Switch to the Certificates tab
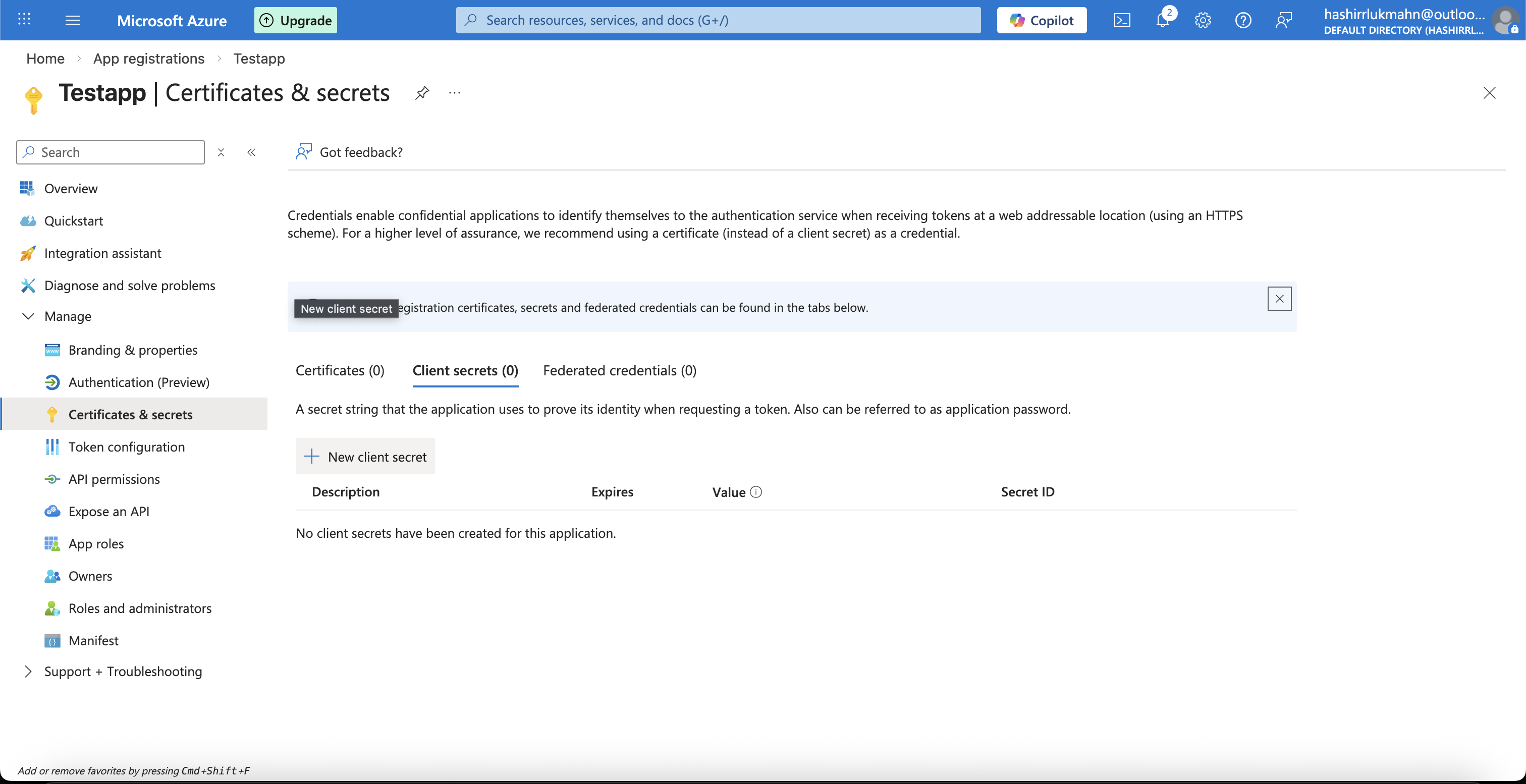The width and height of the screenshot is (1526, 784). [x=340, y=370]
